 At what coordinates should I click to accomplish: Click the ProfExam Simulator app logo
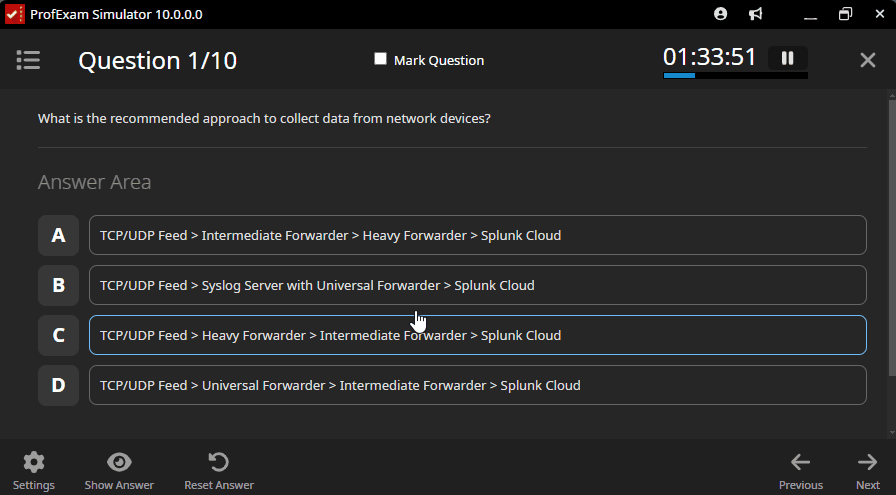14,14
